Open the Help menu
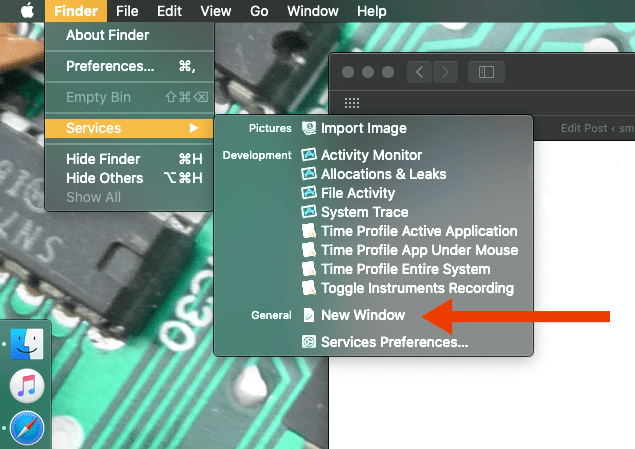 click(371, 11)
